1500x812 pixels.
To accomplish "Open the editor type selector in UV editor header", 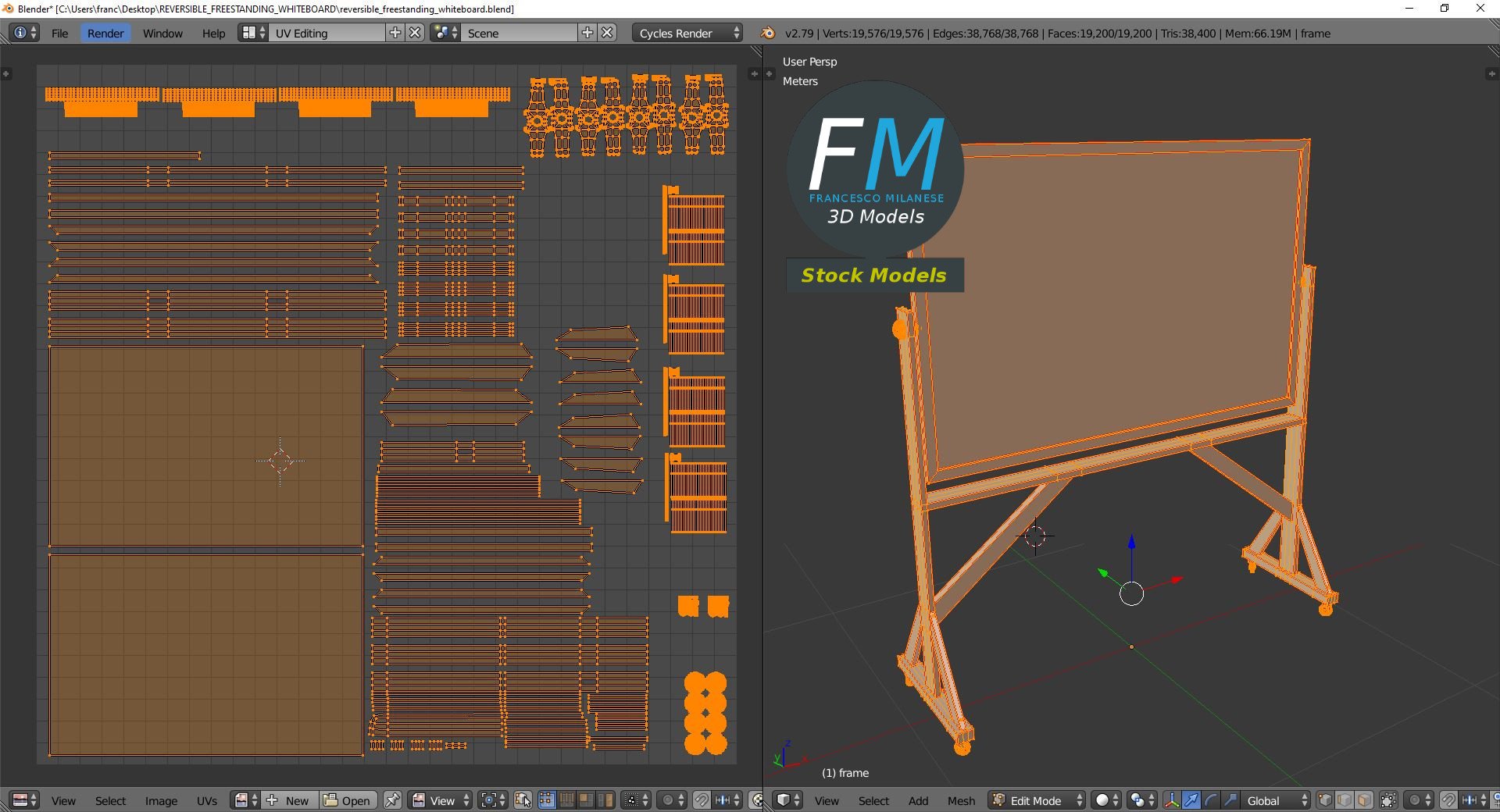I will [20, 800].
